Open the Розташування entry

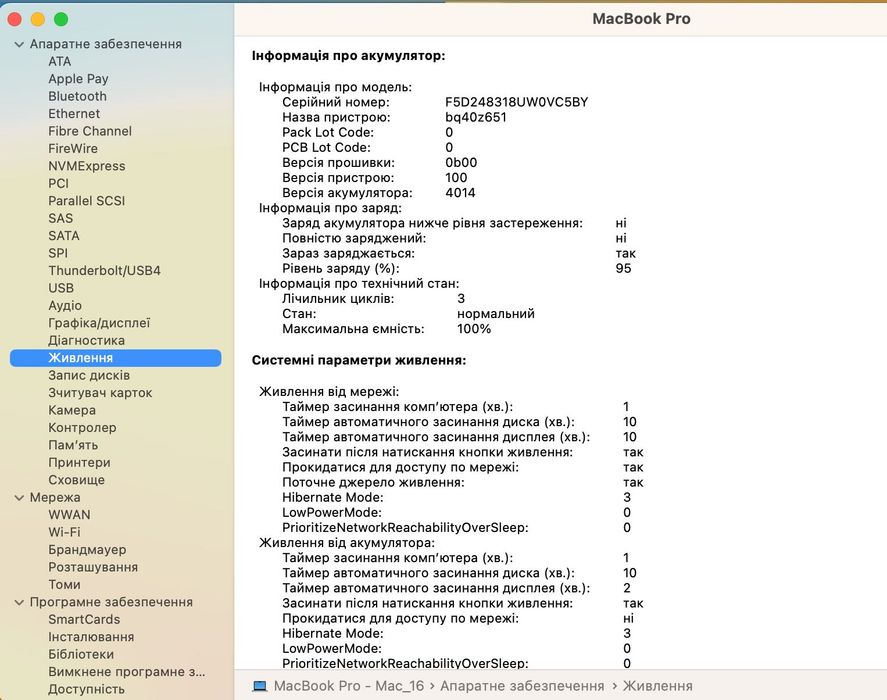[x=93, y=567]
